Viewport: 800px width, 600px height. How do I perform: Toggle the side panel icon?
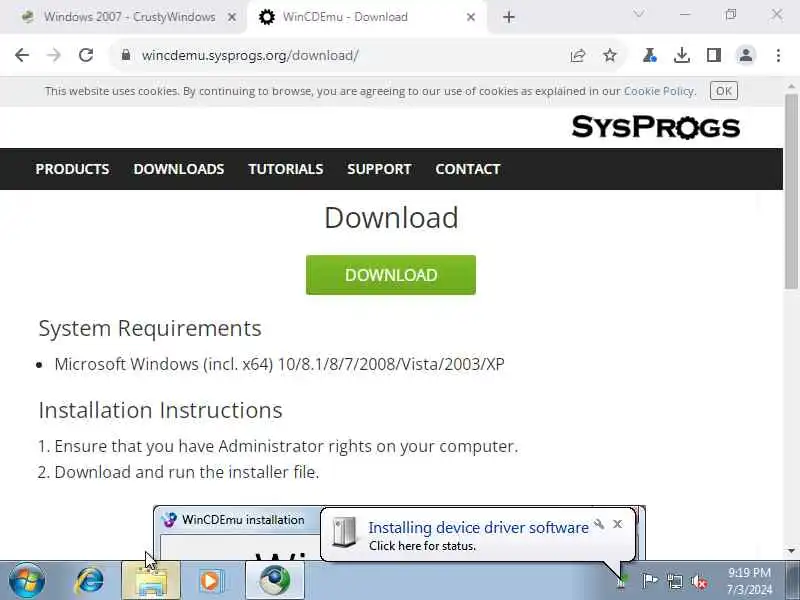pyautogui.click(x=714, y=55)
